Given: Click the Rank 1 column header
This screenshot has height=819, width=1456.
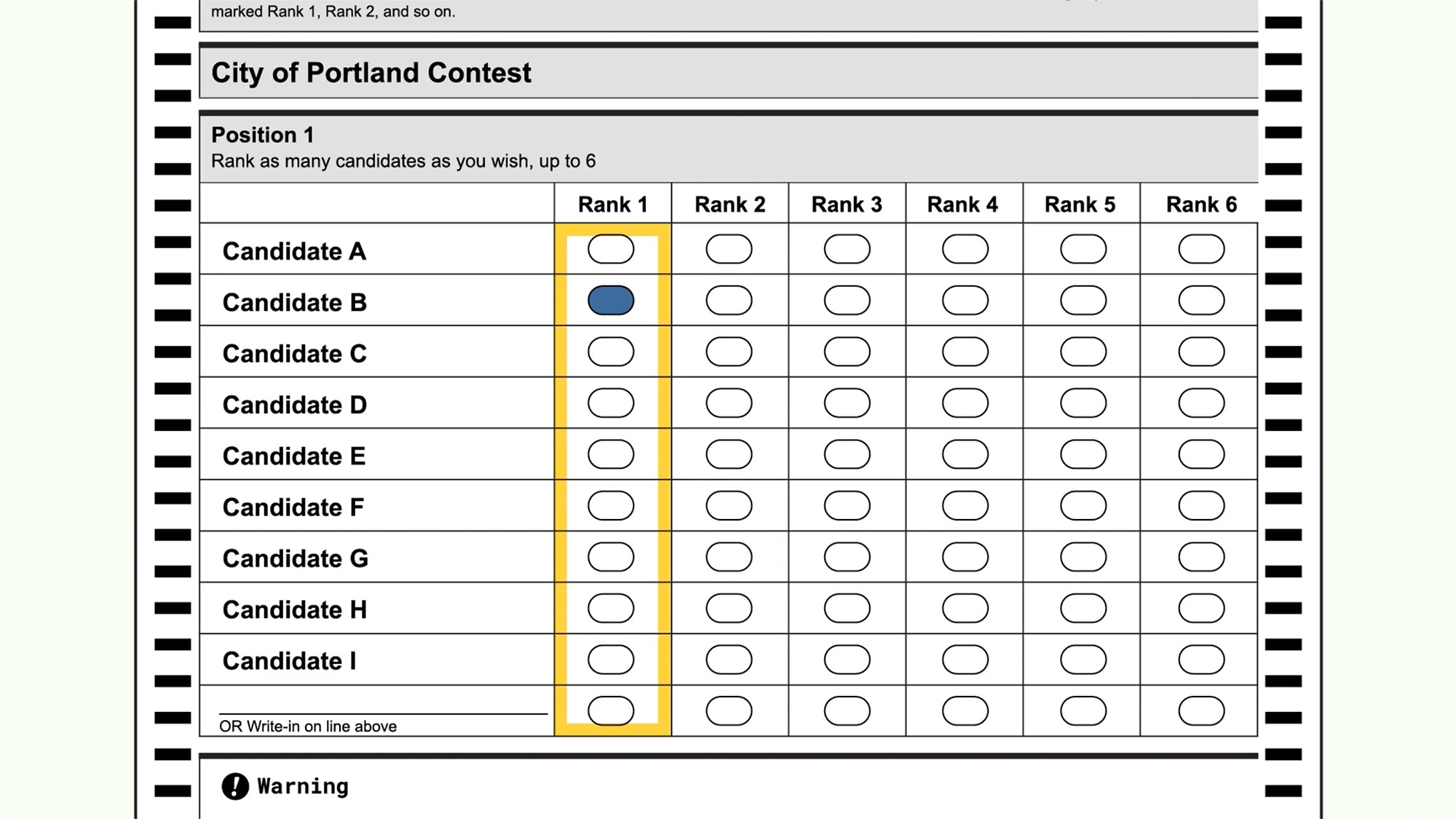Looking at the screenshot, I should [612, 205].
